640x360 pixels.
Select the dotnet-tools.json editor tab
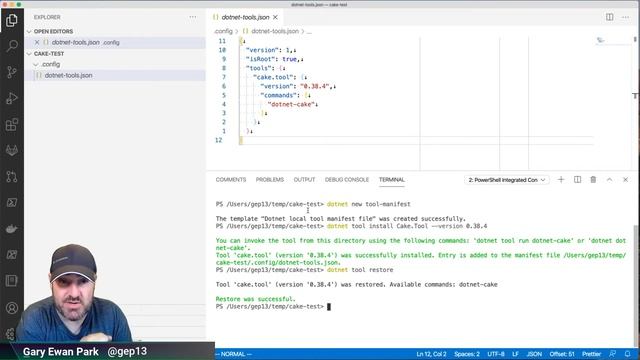coord(245,17)
